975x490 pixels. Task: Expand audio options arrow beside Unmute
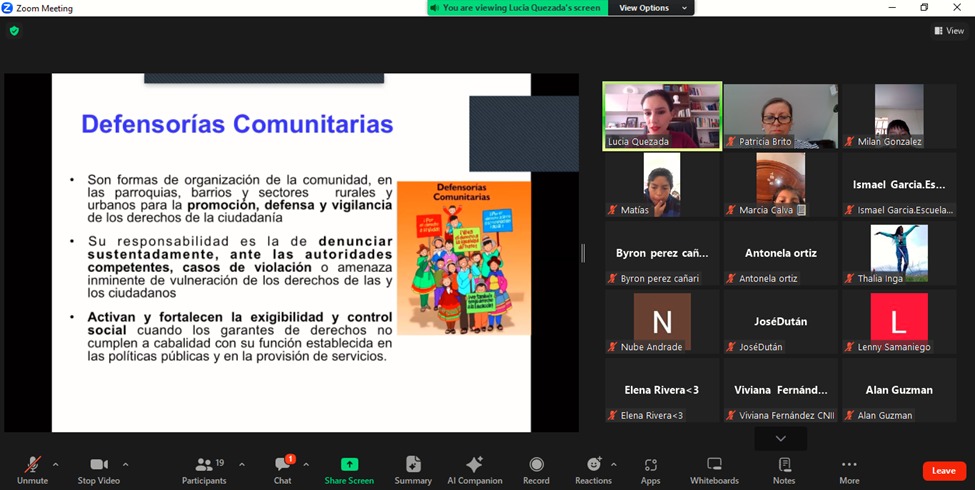[55, 464]
